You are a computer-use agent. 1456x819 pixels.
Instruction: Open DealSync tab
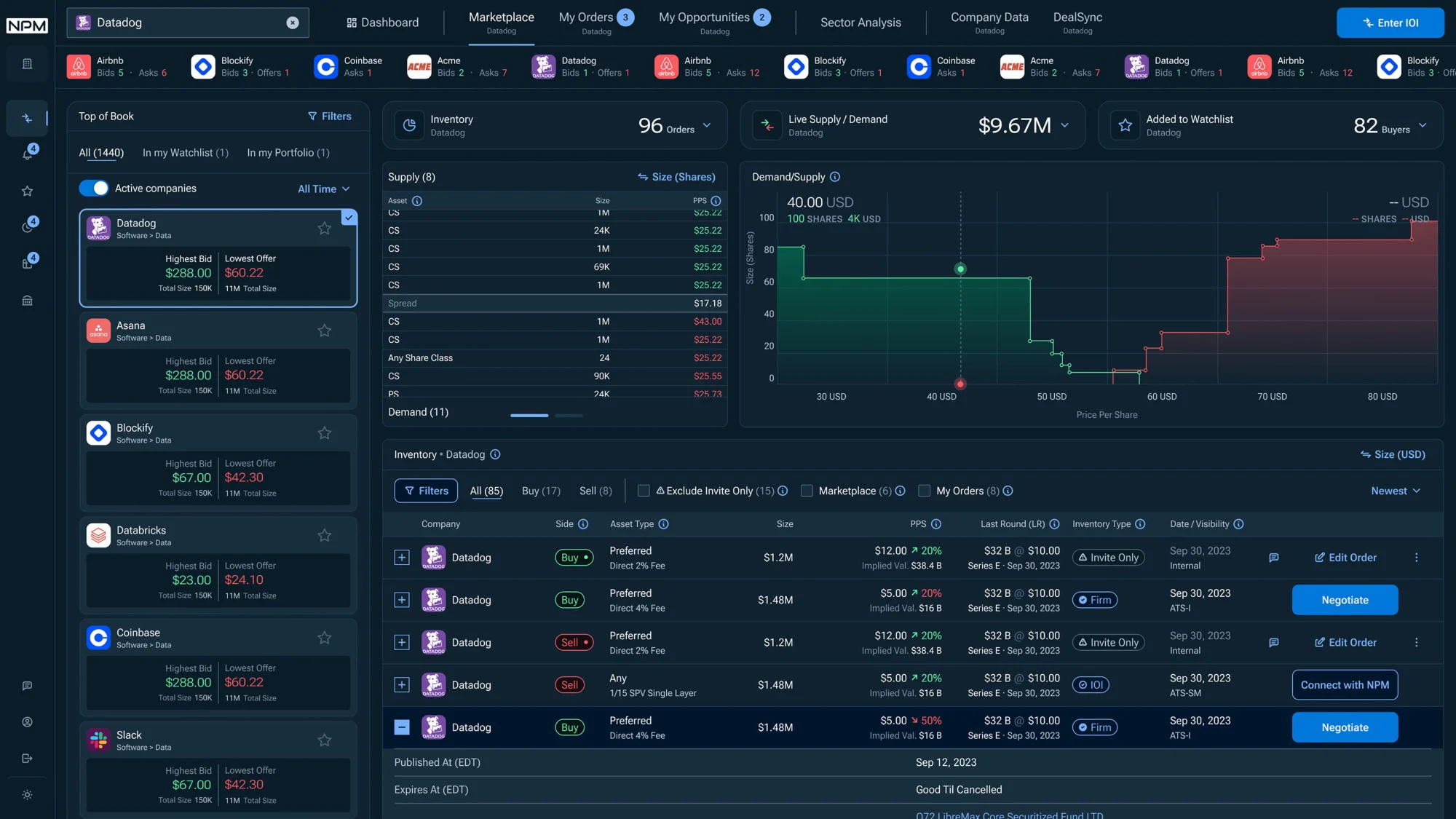click(1077, 23)
